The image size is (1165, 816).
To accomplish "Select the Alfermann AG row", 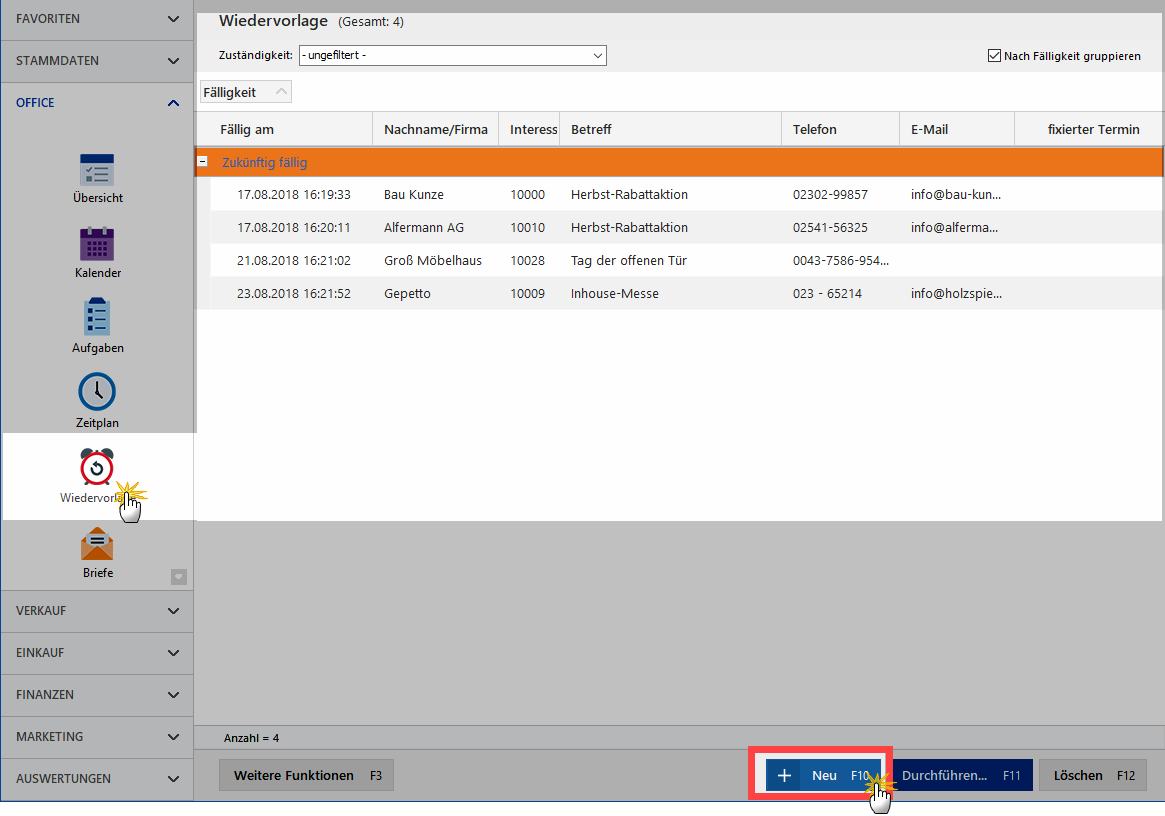I will (687, 227).
